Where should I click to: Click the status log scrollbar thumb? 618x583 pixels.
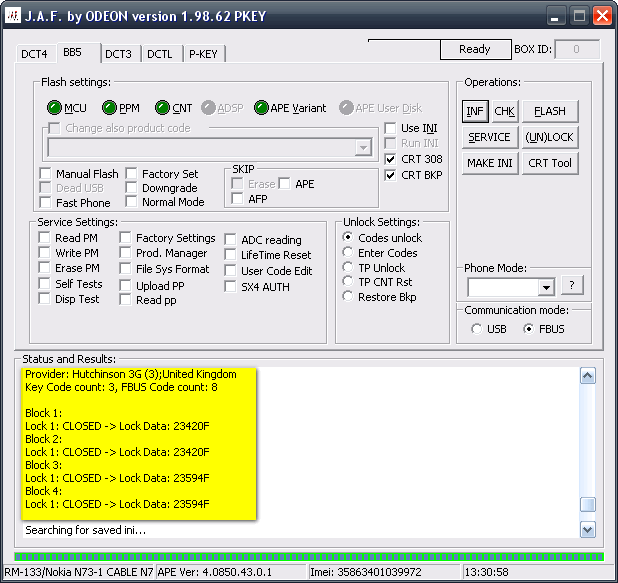587,505
